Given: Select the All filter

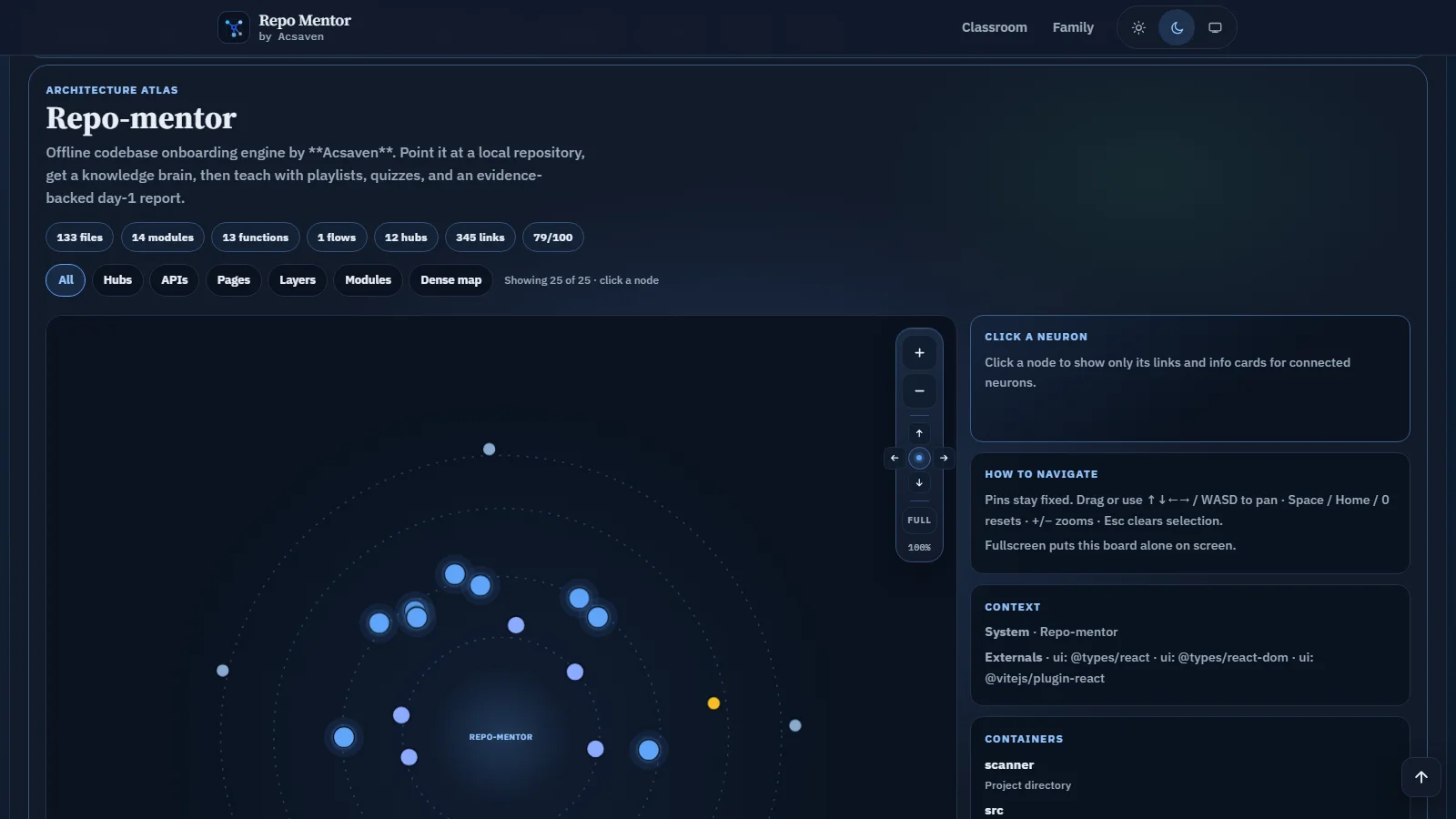Looking at the screenshot, I should 66,280.
